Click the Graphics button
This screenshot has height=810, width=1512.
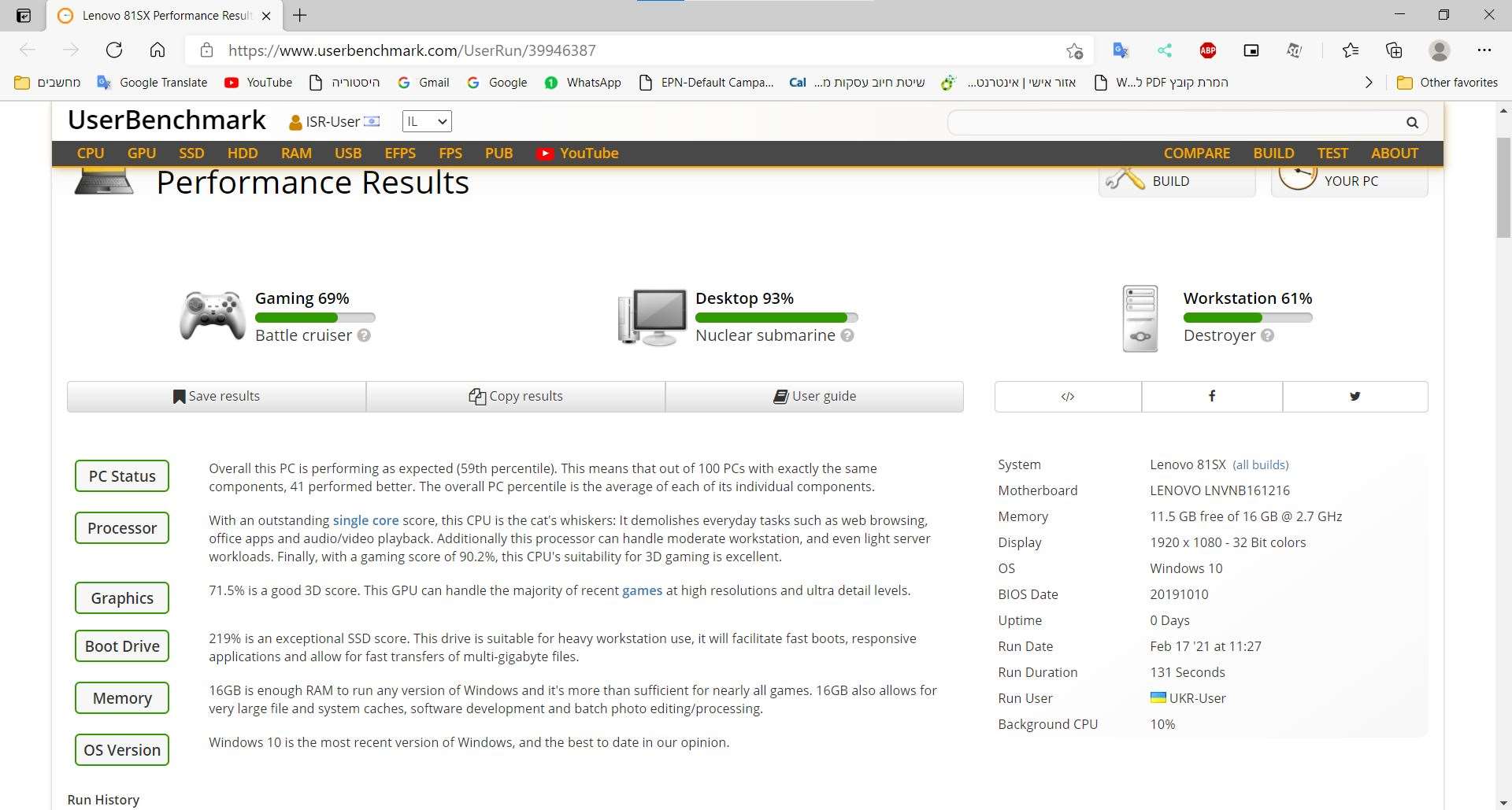122,598
